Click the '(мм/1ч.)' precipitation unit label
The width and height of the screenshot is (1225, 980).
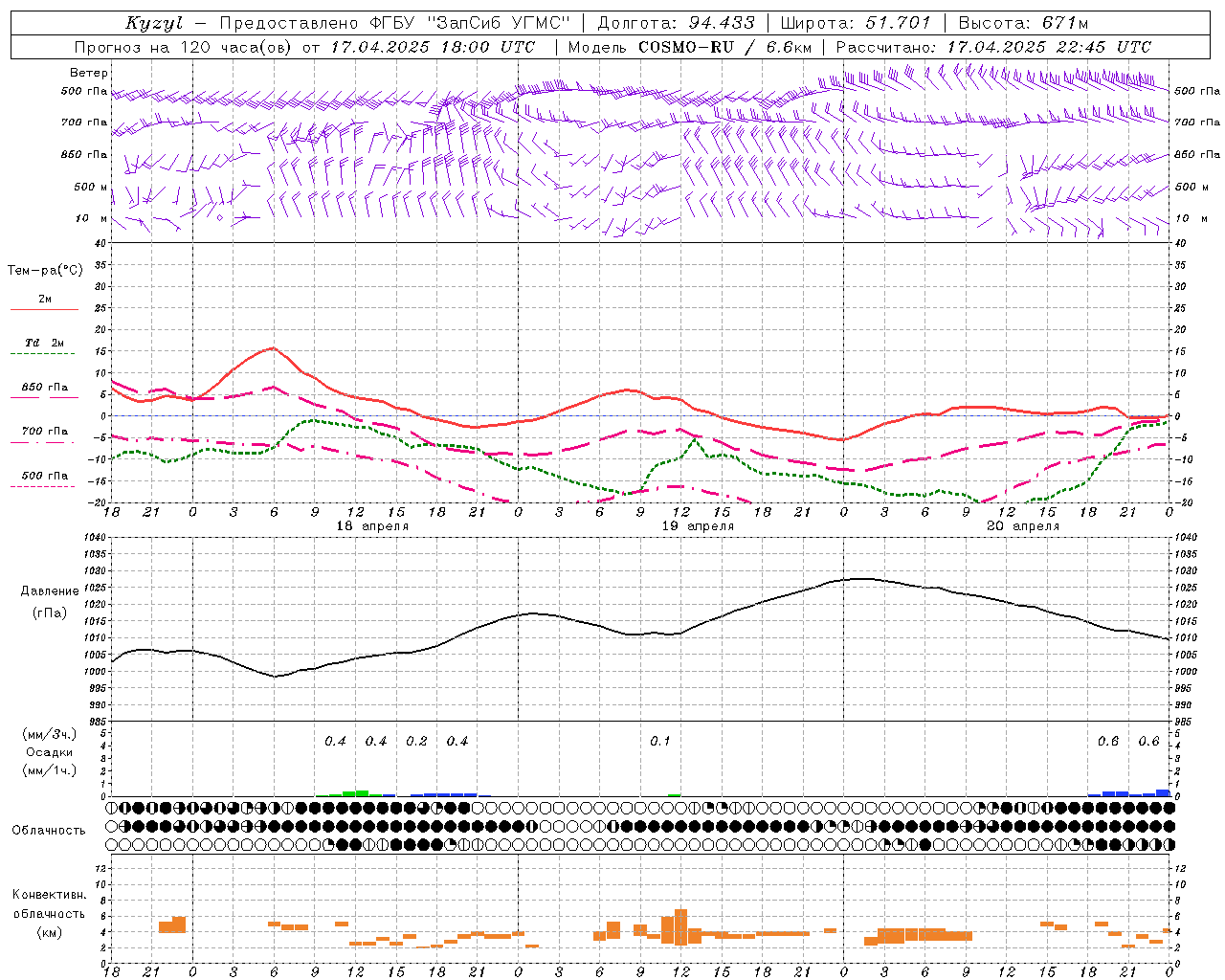point(50,770)
